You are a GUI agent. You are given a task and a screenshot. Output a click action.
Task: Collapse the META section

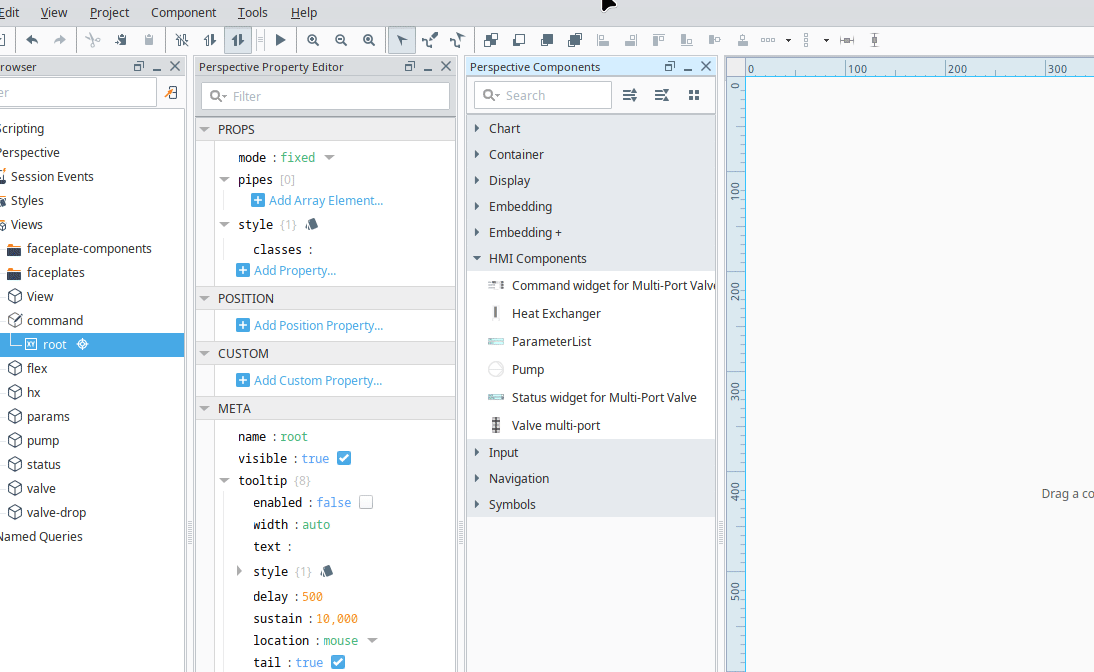click(x=205, y=408)
